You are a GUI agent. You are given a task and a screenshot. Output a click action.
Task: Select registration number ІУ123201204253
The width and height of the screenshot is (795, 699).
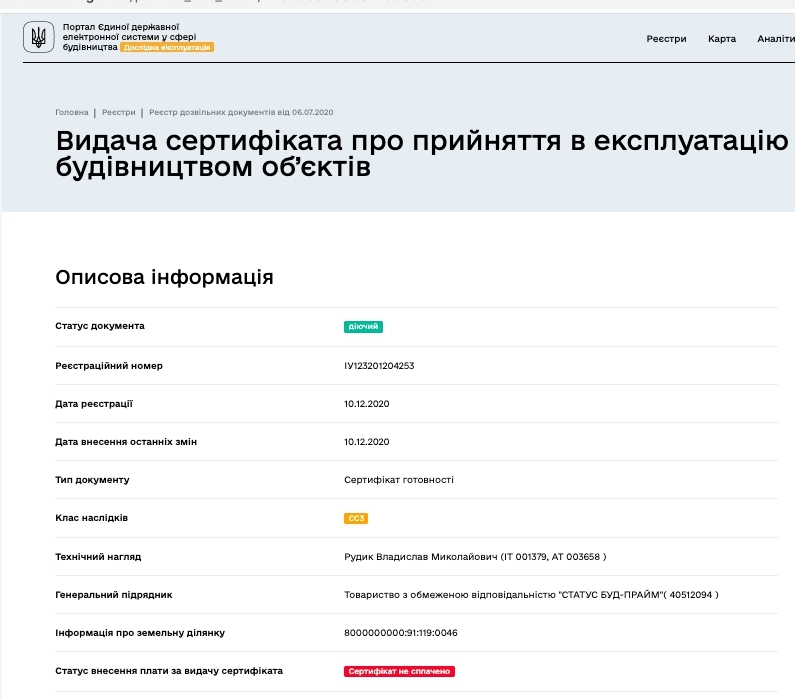pos(379,365)
